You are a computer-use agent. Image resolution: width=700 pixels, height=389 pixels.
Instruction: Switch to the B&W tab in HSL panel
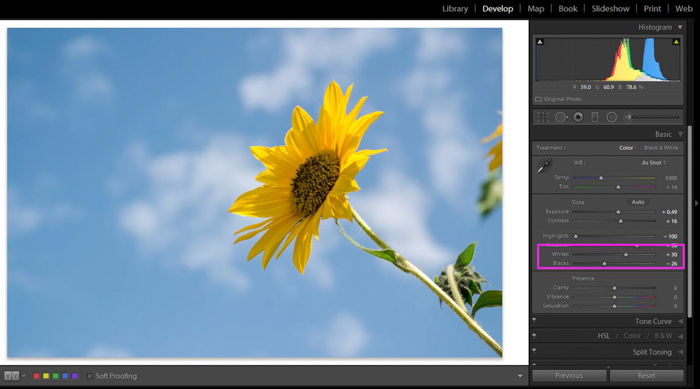pyautogui.click(x=663, y=336)
